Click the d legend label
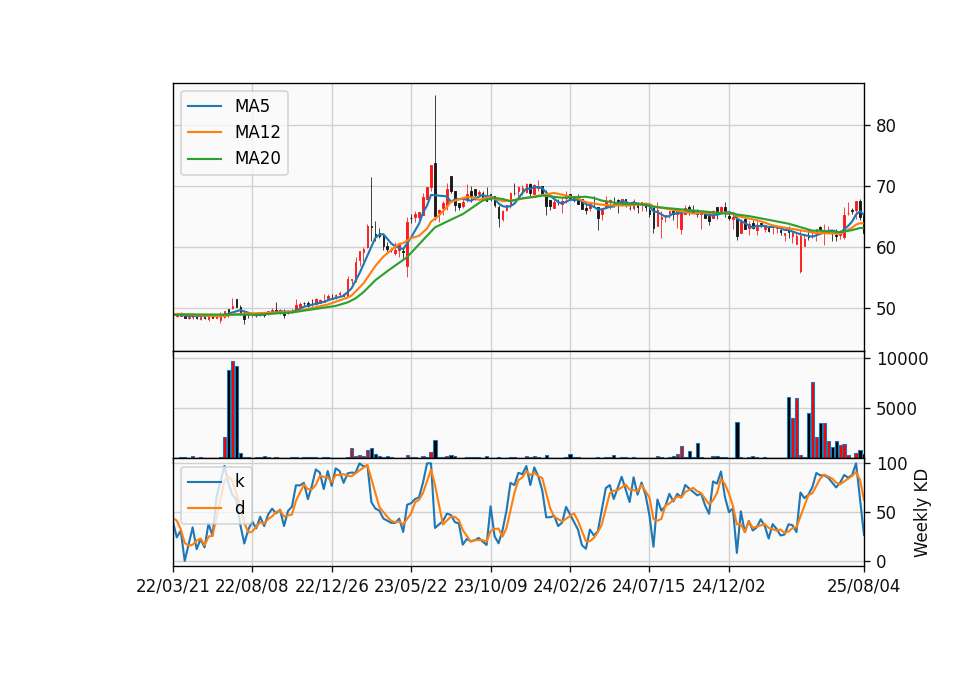 point(240,508)
